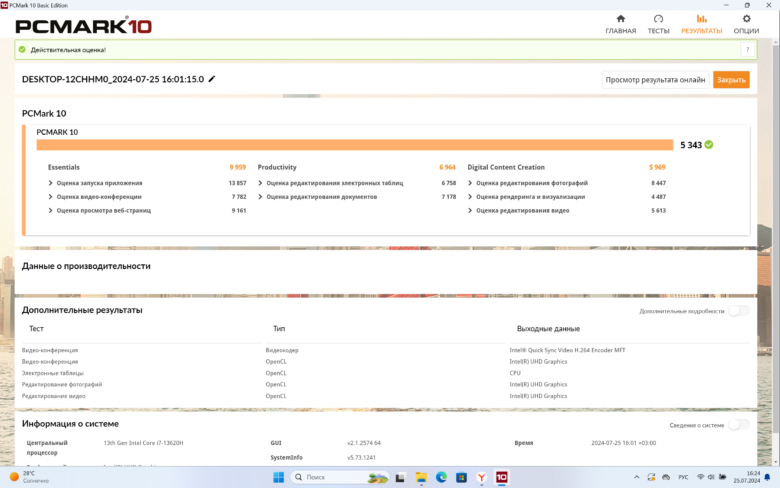Click GUI version v2.1.2574 64

tap(364, 443)
